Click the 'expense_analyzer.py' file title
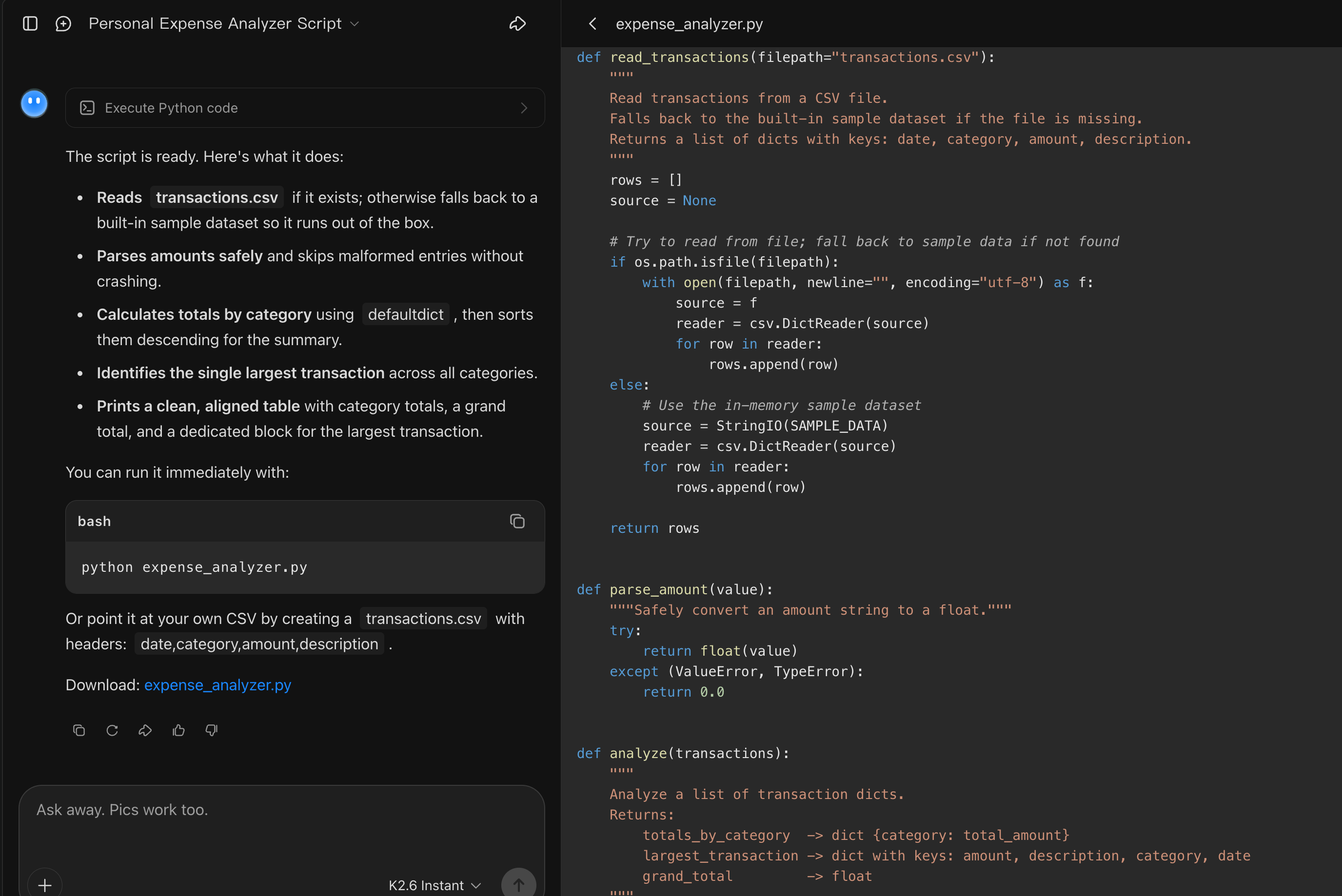The height and width of the screenshot is (896, 1342). [690, 24]
